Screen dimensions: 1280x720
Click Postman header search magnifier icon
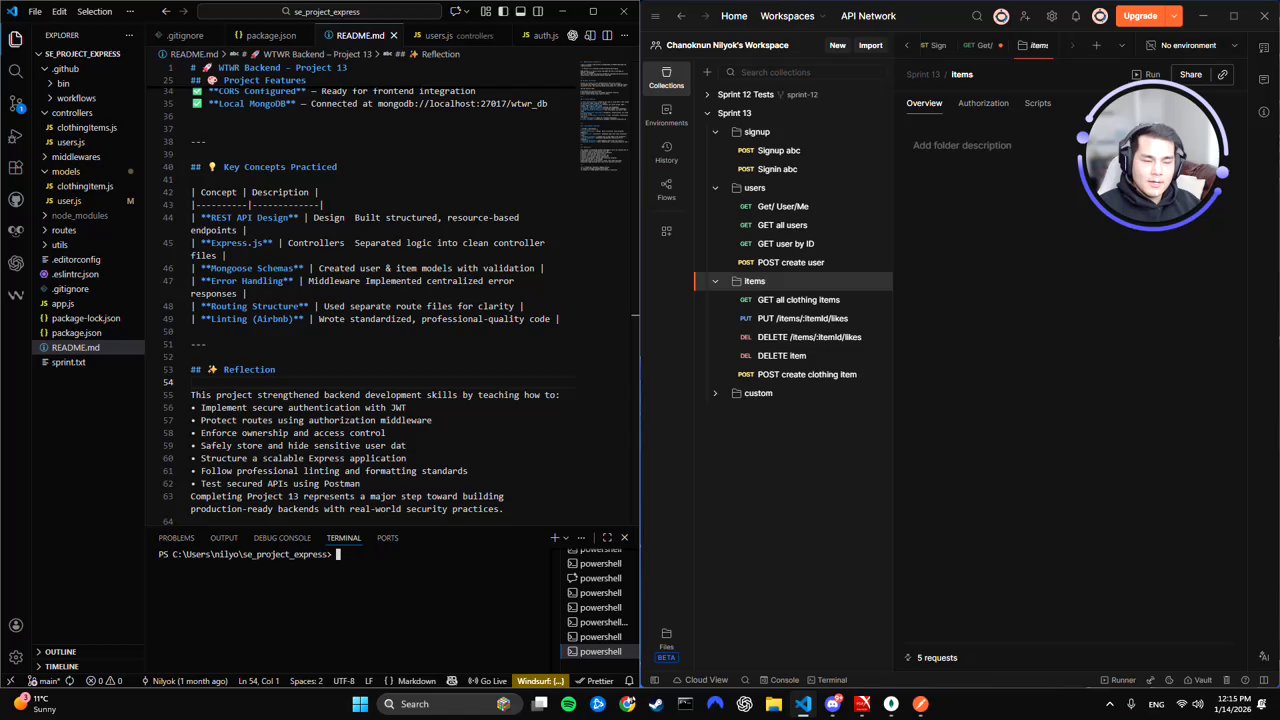[977, 16]
